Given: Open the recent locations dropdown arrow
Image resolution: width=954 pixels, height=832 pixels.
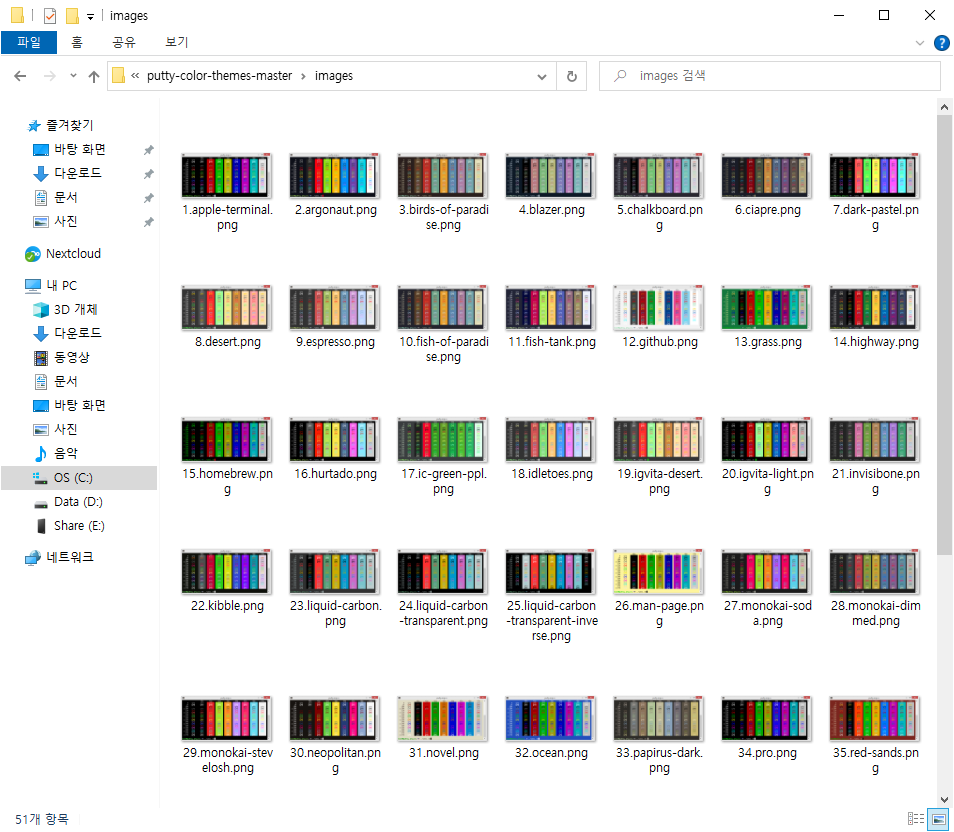Looking at the screenshot, I should pyautogui.click(x=73, y=76).
